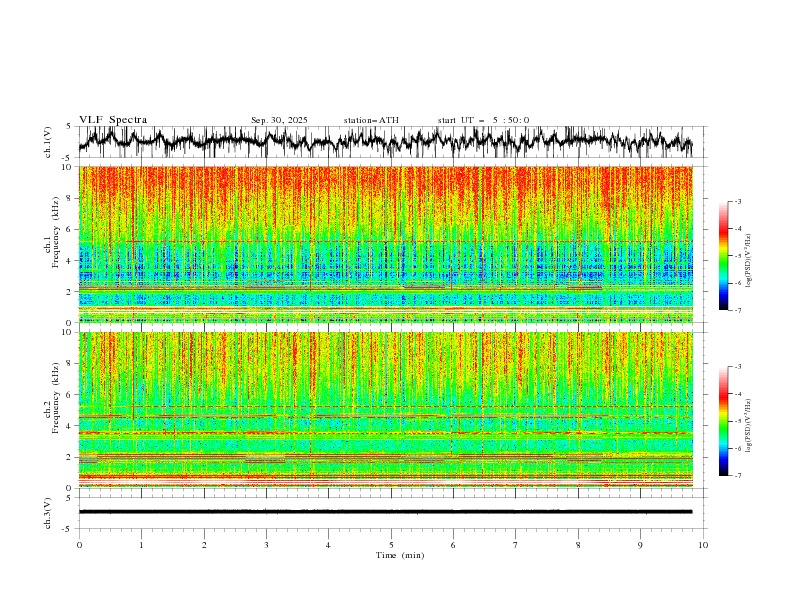
Task: Click the "7" tick on the time axis
Action: (516, 545)
